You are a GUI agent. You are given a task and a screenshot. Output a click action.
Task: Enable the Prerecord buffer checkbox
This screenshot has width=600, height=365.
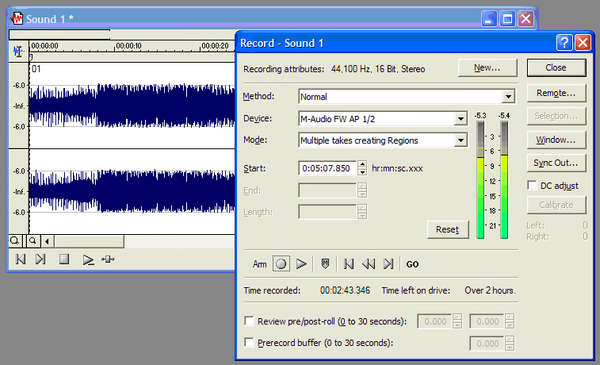pos(249,342)
